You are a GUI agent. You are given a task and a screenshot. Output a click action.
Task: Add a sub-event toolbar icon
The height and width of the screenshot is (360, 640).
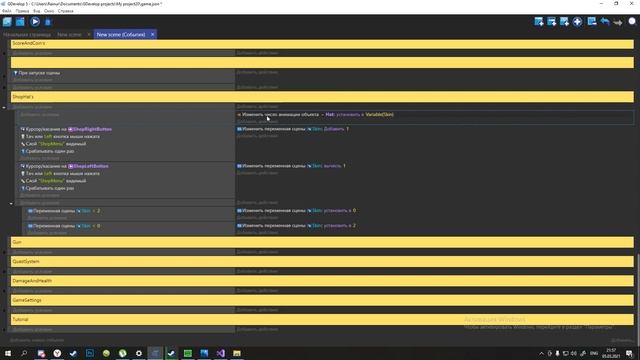coord(551,22)
